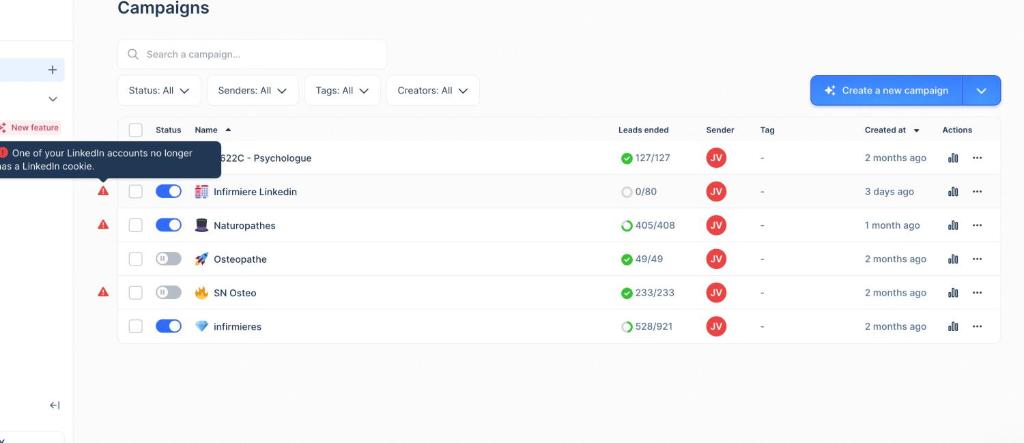The image size is (1024, 443).
Task: Open statistics icon for infirmieres campaign
Action: (x=953, y=327)
